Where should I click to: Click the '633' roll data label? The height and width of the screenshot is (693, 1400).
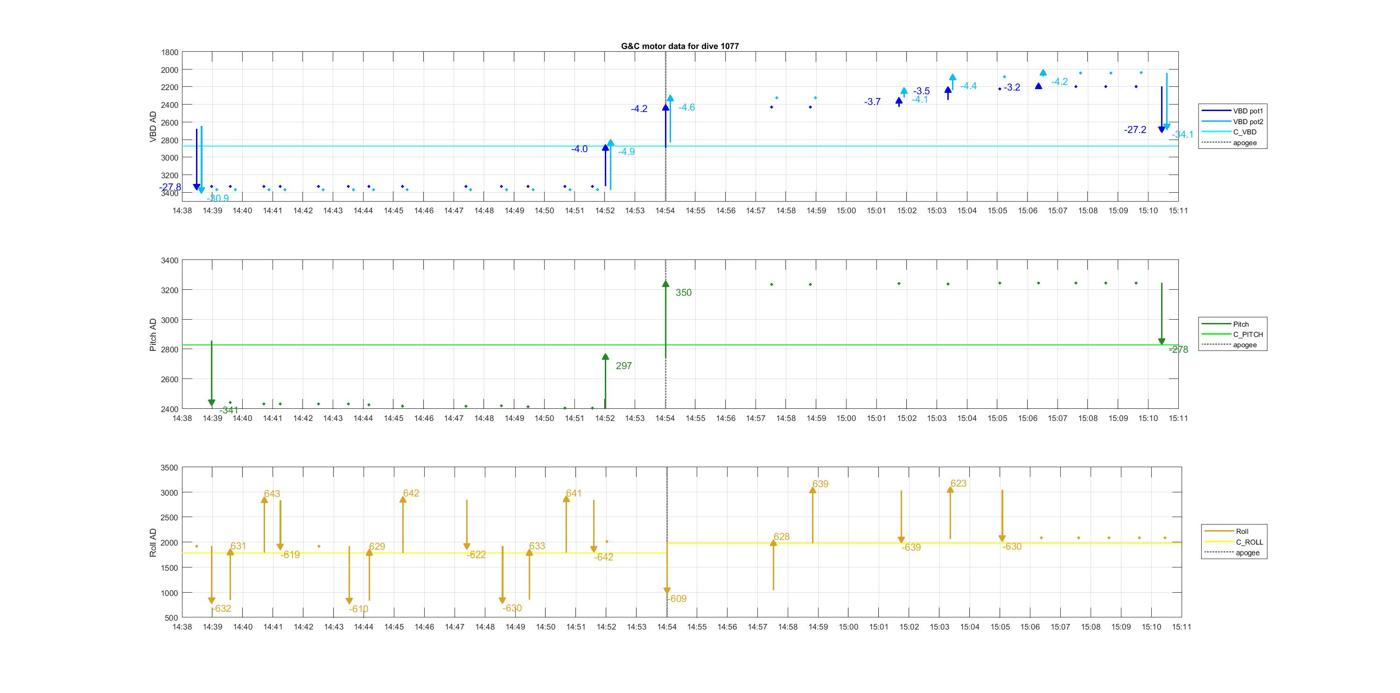[537, 546]
